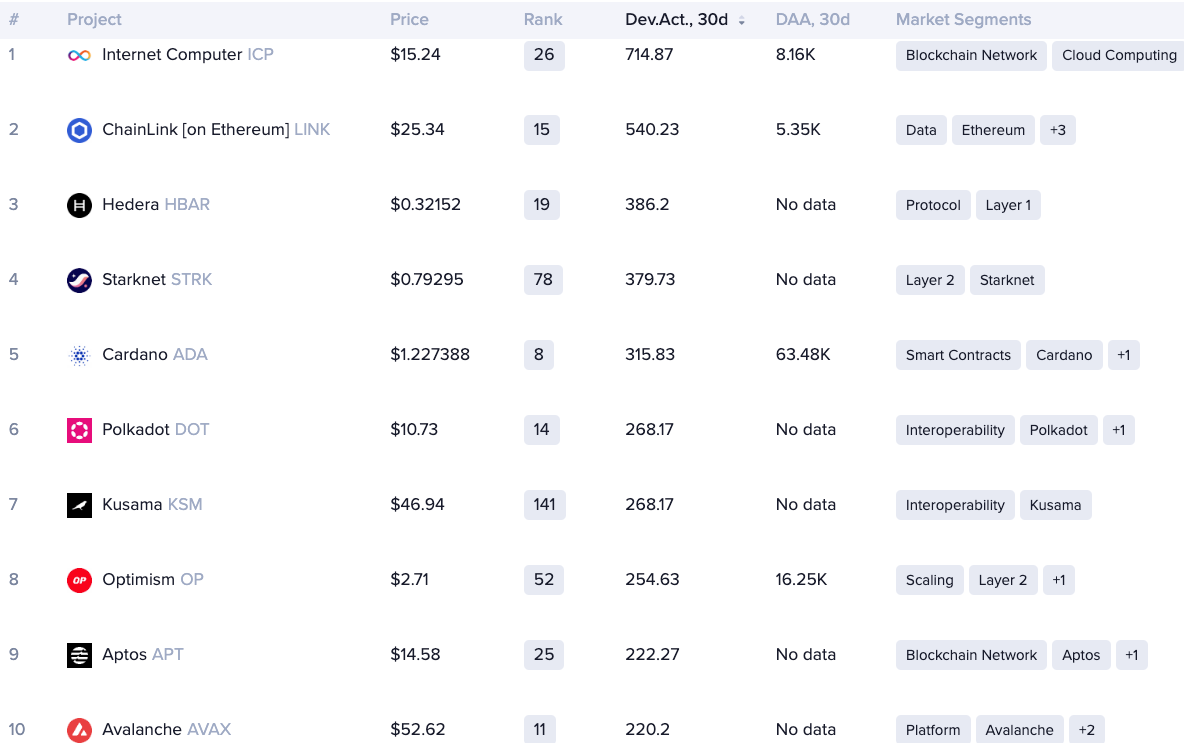Expand ChainLink's +3 more segments
The width and height of the screenshot is (1184, 753).
[x=1057, y=130]
